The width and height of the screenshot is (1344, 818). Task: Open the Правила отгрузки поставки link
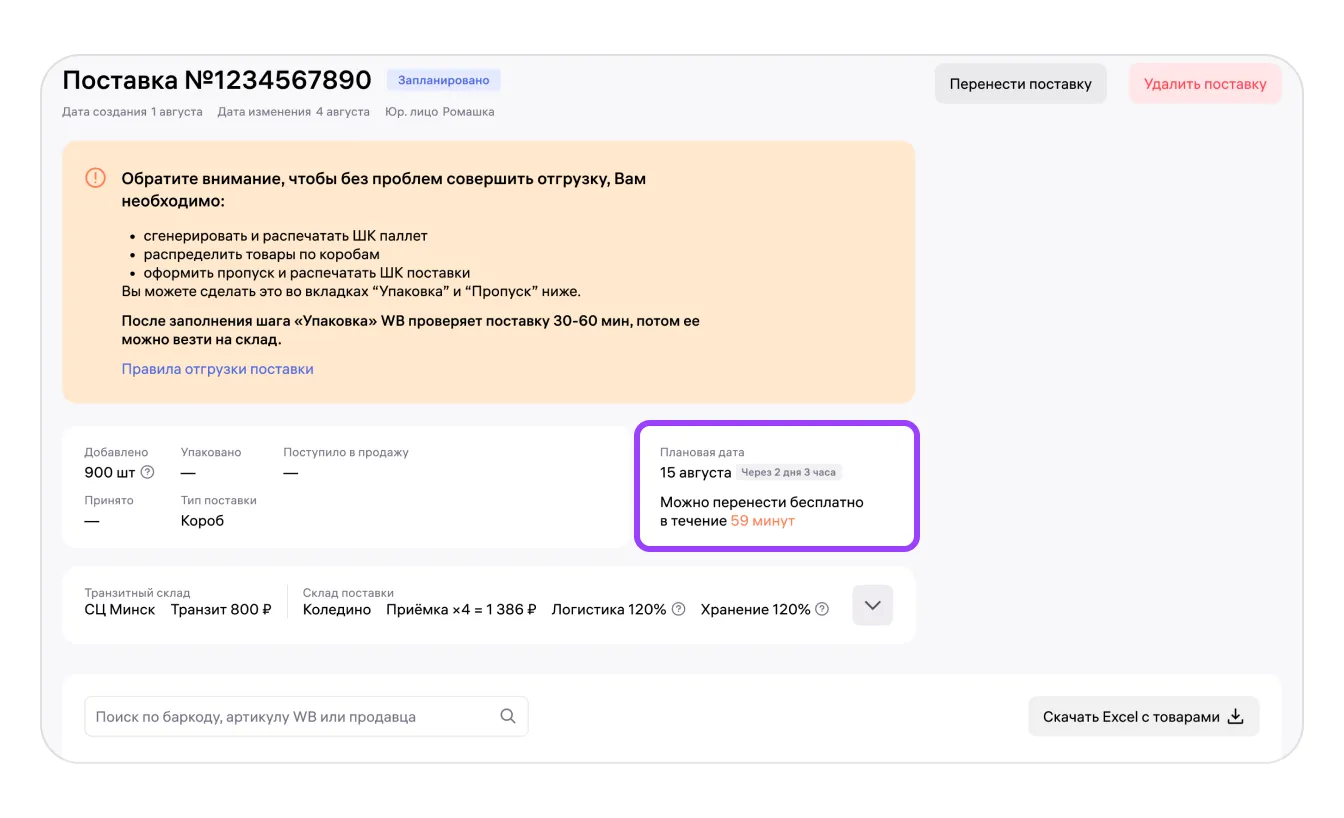tap(217, 369)
